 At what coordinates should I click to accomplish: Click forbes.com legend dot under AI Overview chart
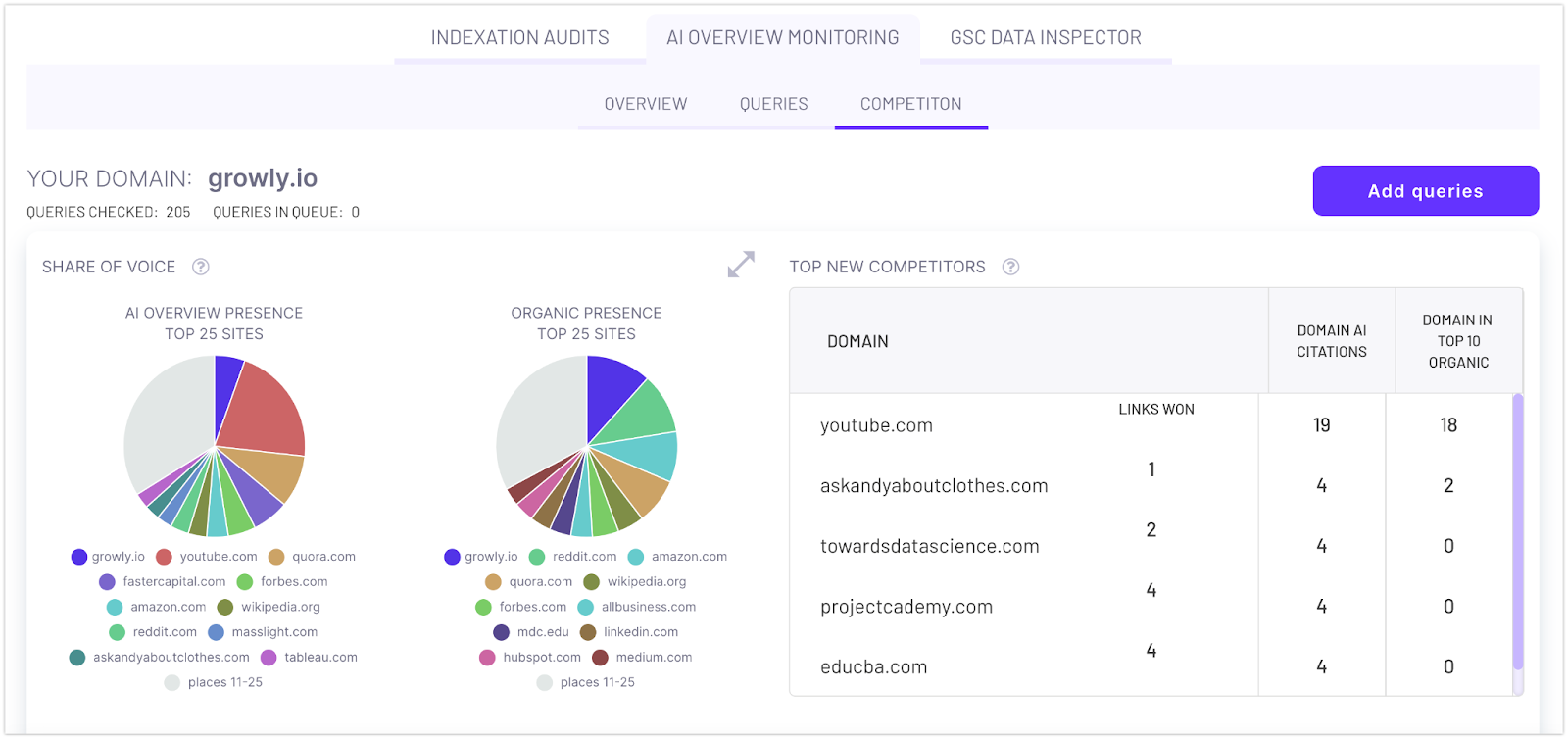pos(245,582)
